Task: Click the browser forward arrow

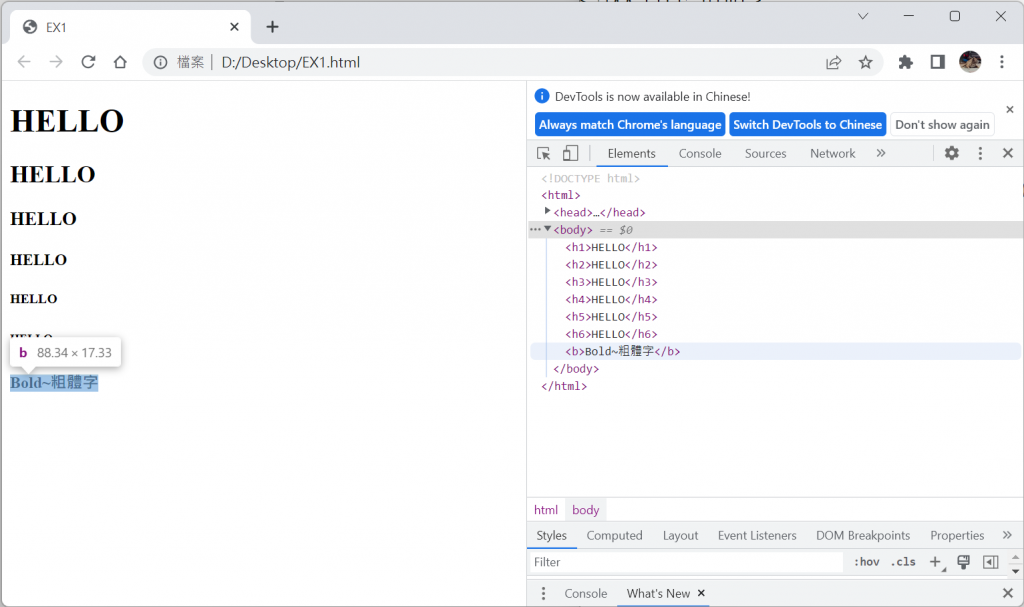Action: click(x=56, y=62)
